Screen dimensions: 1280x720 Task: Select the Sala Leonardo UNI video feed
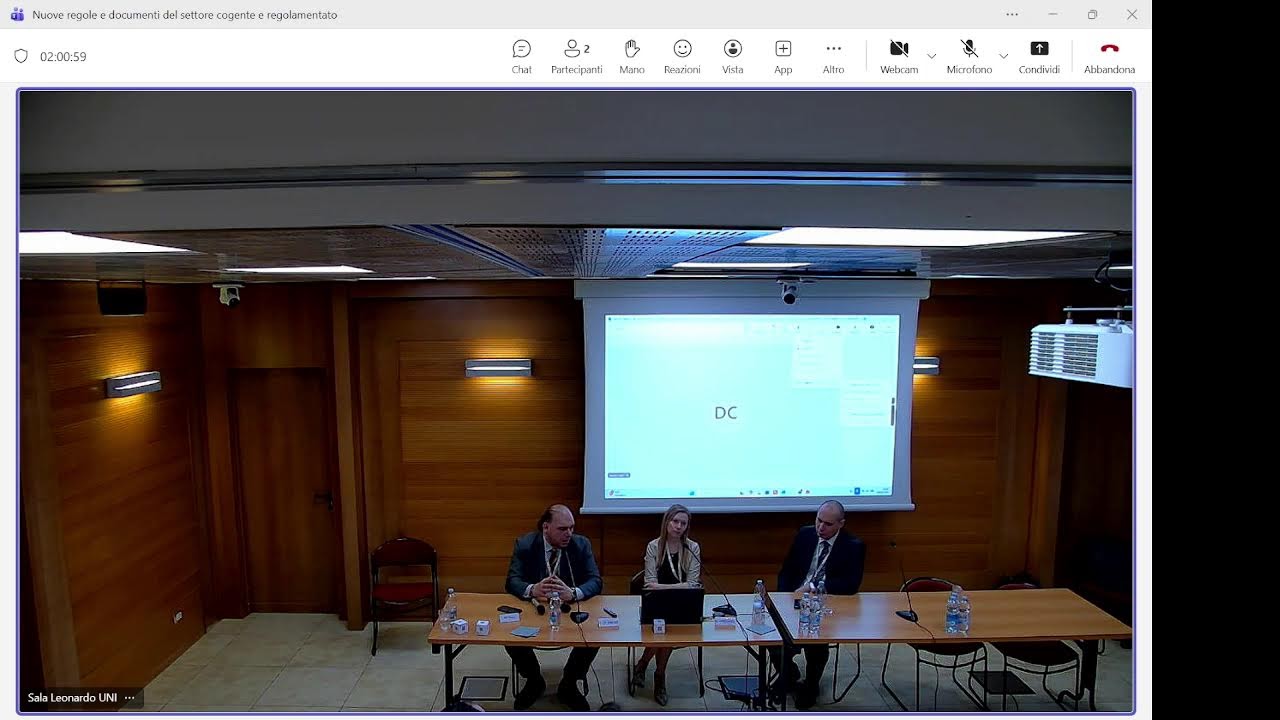click(576, 401)
